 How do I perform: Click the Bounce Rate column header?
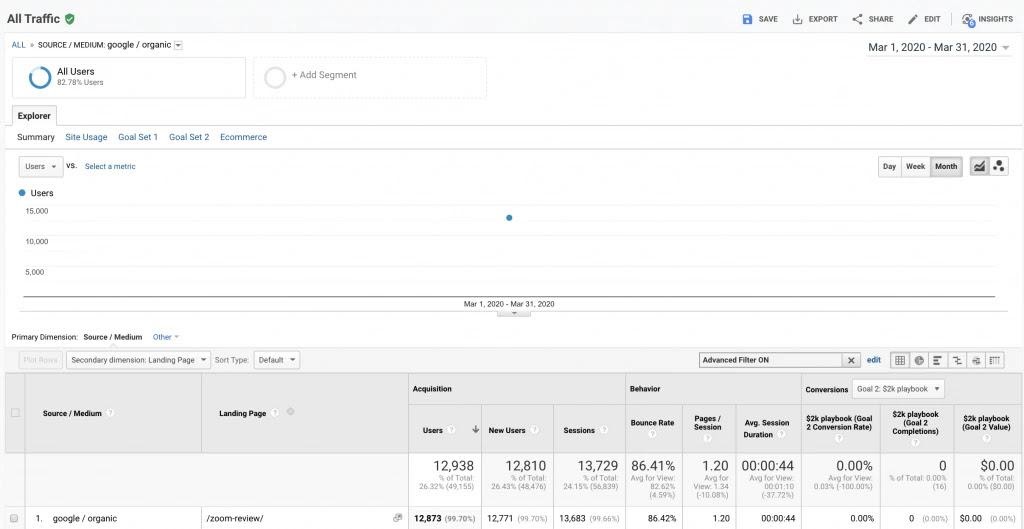pyautogui.click(x=652, y=423)
